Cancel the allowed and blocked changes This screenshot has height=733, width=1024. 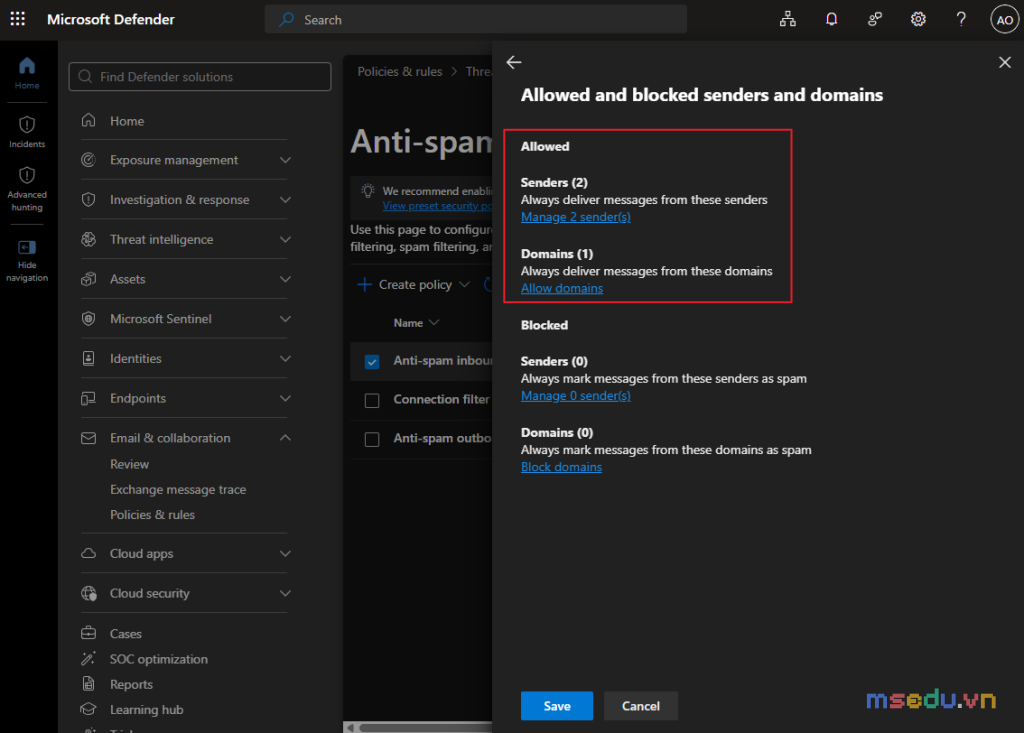tap(641, 706)
